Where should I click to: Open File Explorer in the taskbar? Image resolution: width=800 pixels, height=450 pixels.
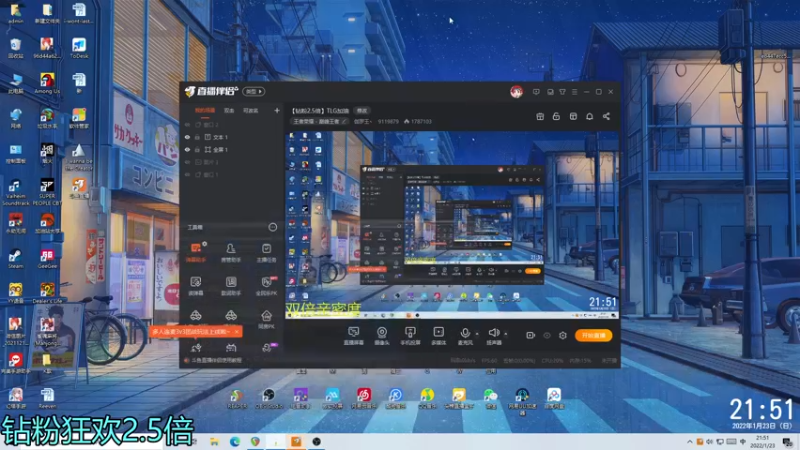pos(214,442)
